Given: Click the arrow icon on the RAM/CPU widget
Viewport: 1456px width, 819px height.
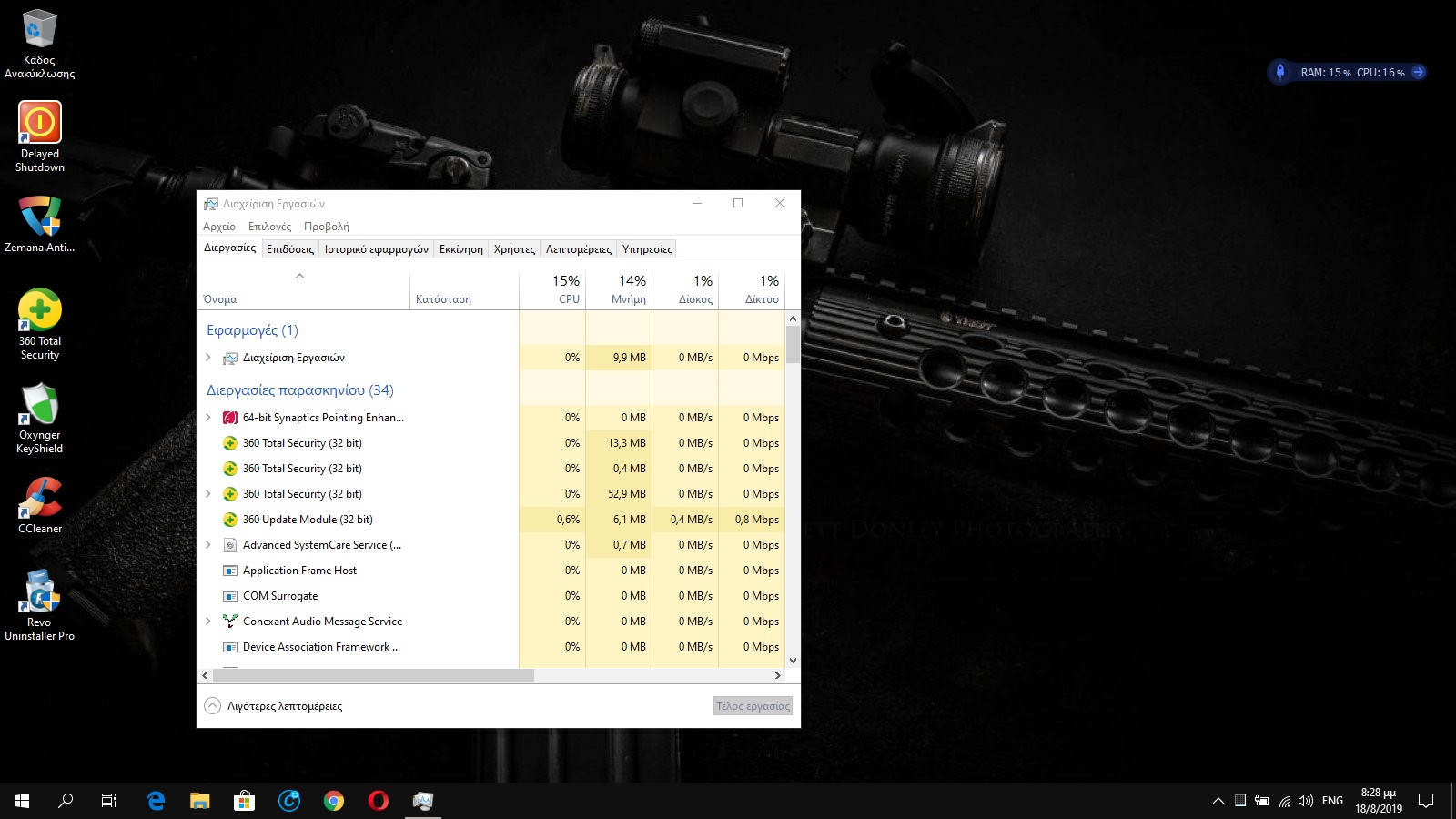Looking at the screenshot, I should (x=1418, y=72).
